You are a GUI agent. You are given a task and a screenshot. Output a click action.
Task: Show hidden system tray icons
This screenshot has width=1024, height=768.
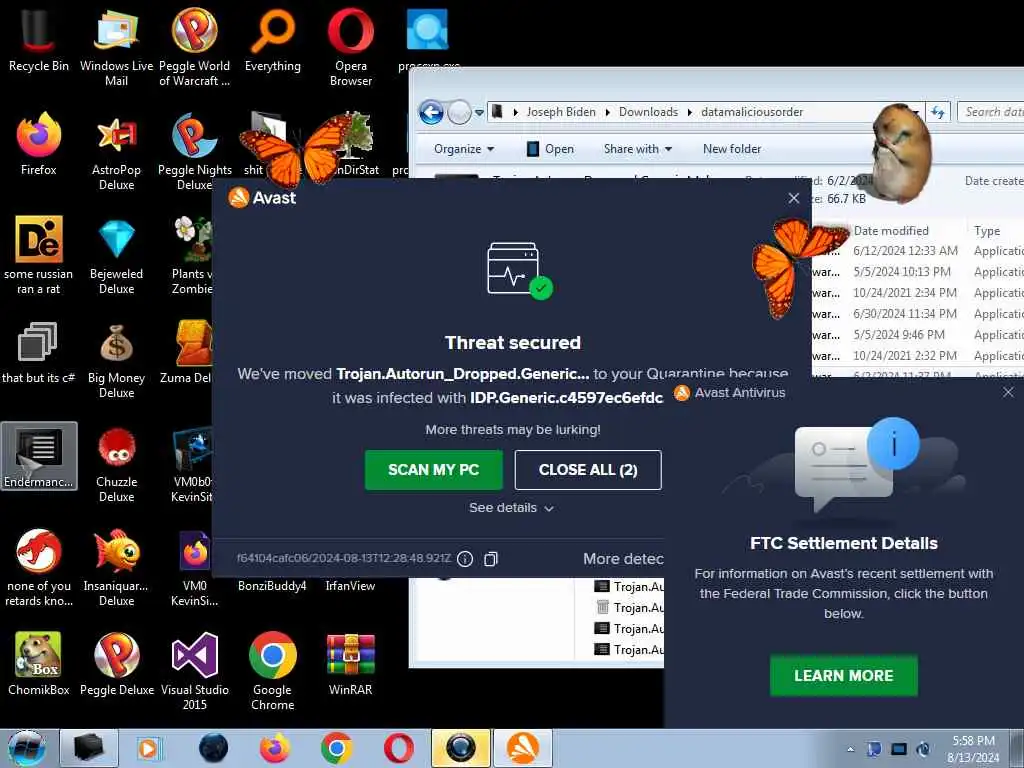click(x=850, y=749)
